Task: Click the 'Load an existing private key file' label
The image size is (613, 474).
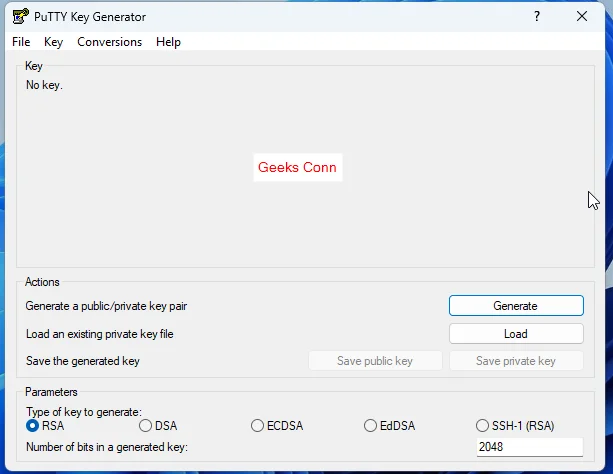Action: coord(100,334)
